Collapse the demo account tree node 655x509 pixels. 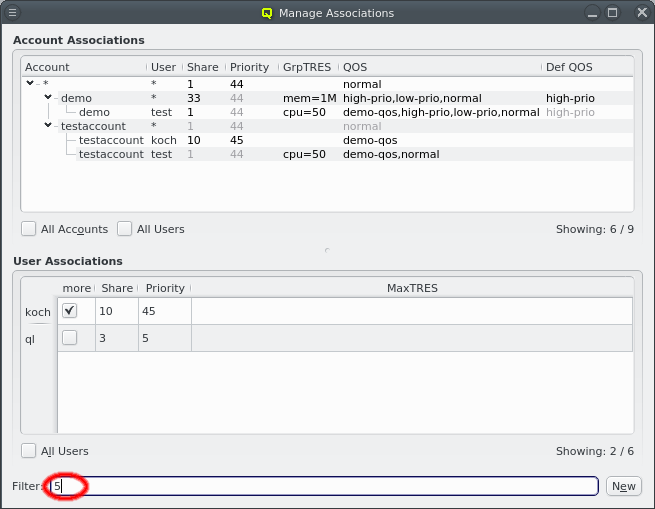(48, 97)
